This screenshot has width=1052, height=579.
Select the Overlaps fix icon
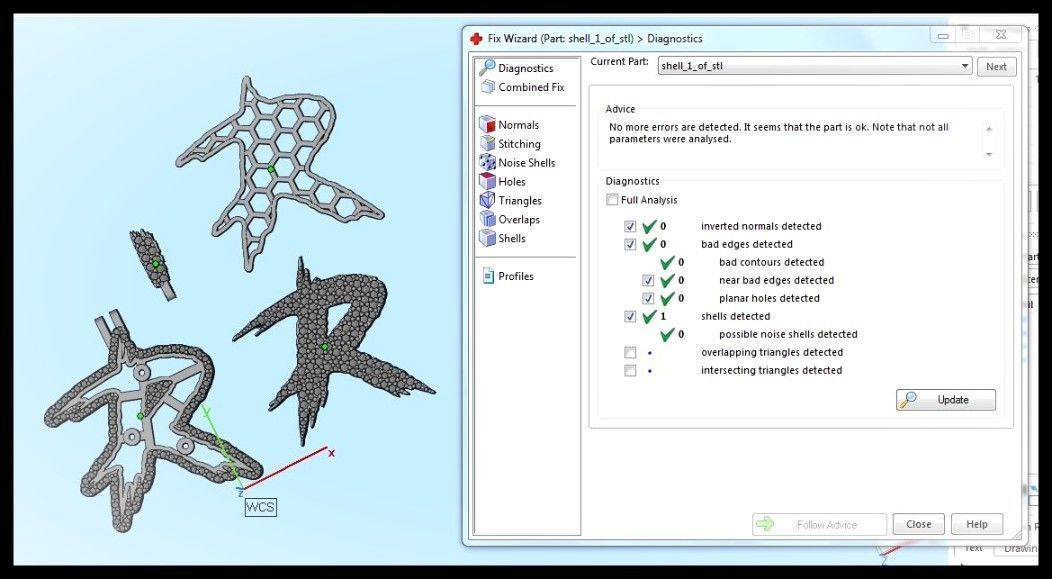coord(487,219)
